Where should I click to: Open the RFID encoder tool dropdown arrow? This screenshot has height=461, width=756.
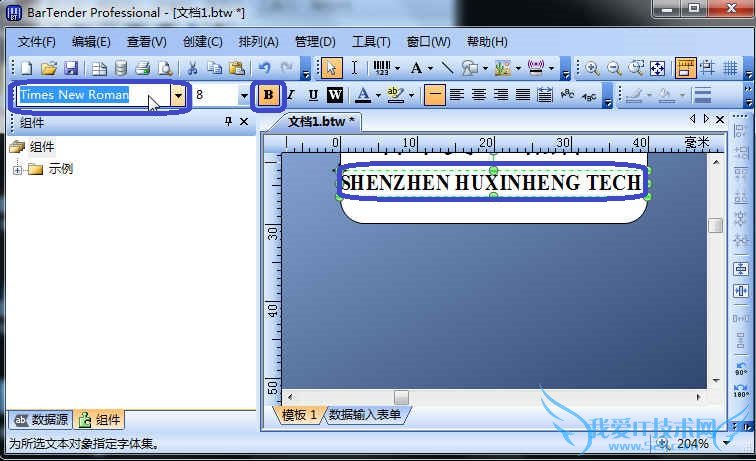(x=552, y=68)
